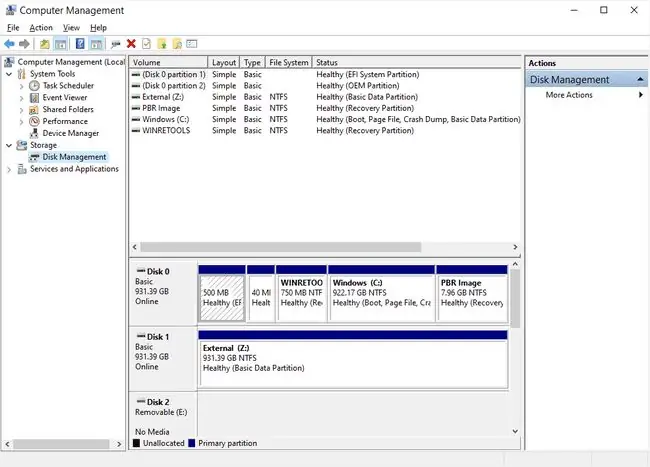Select Storage in the tree
Image resolution: width=650 pixels, height=467 pixels.
click(43, 145)
